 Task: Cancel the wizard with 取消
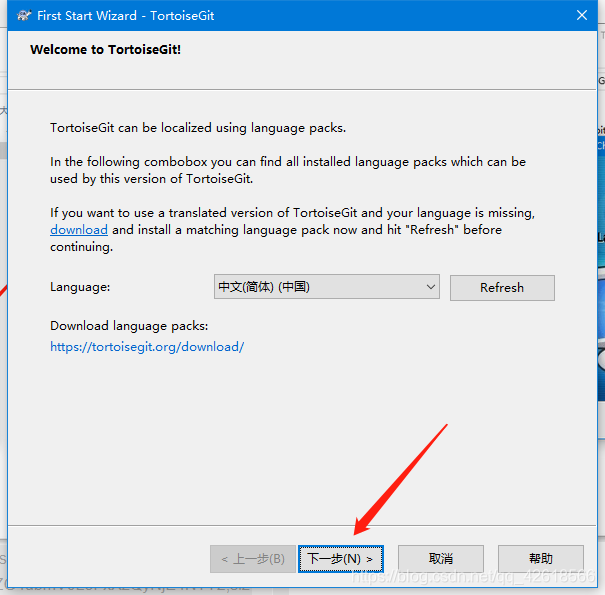coord(441,558)
